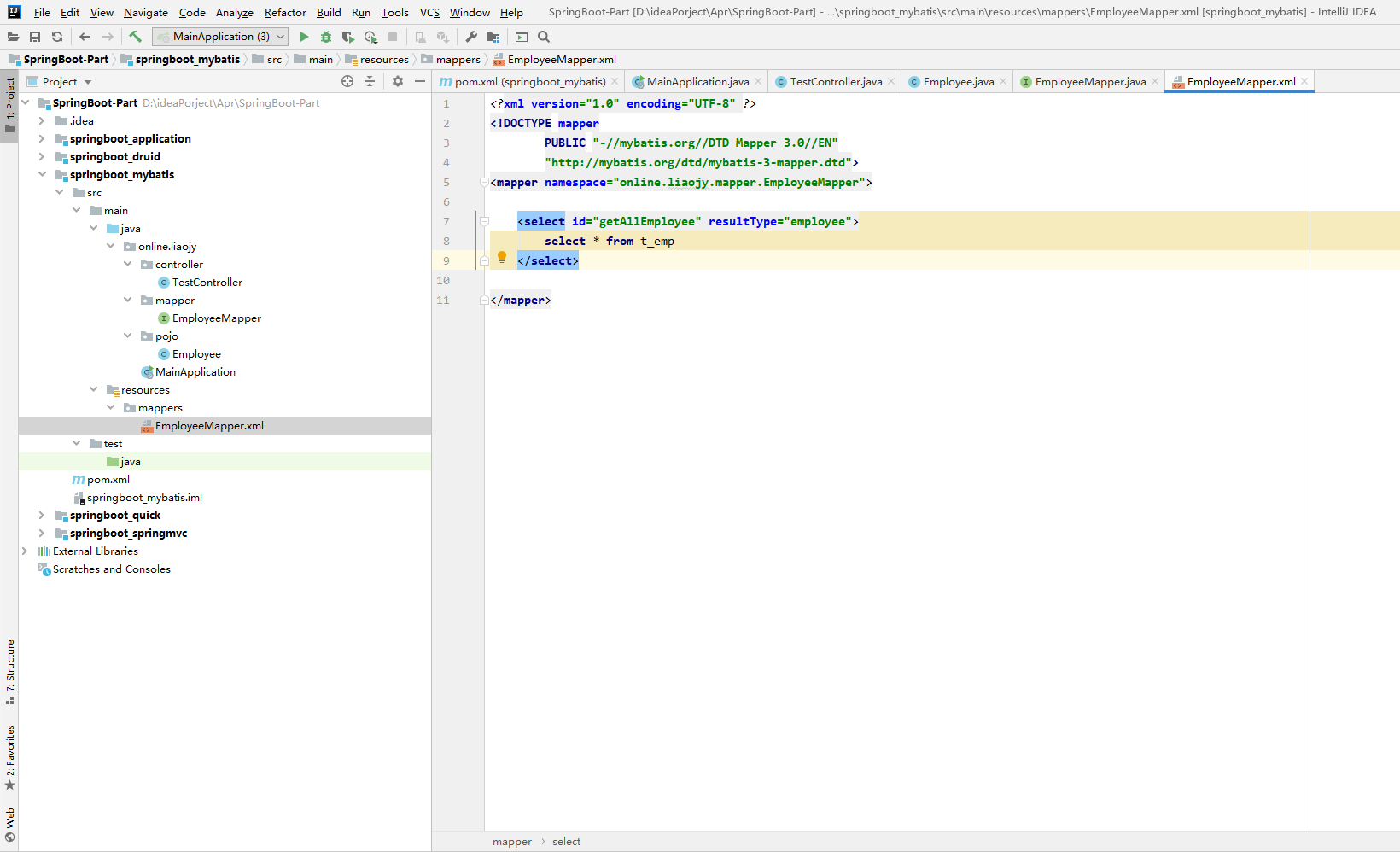Open settings via the wrench icon

coord(471,37)
